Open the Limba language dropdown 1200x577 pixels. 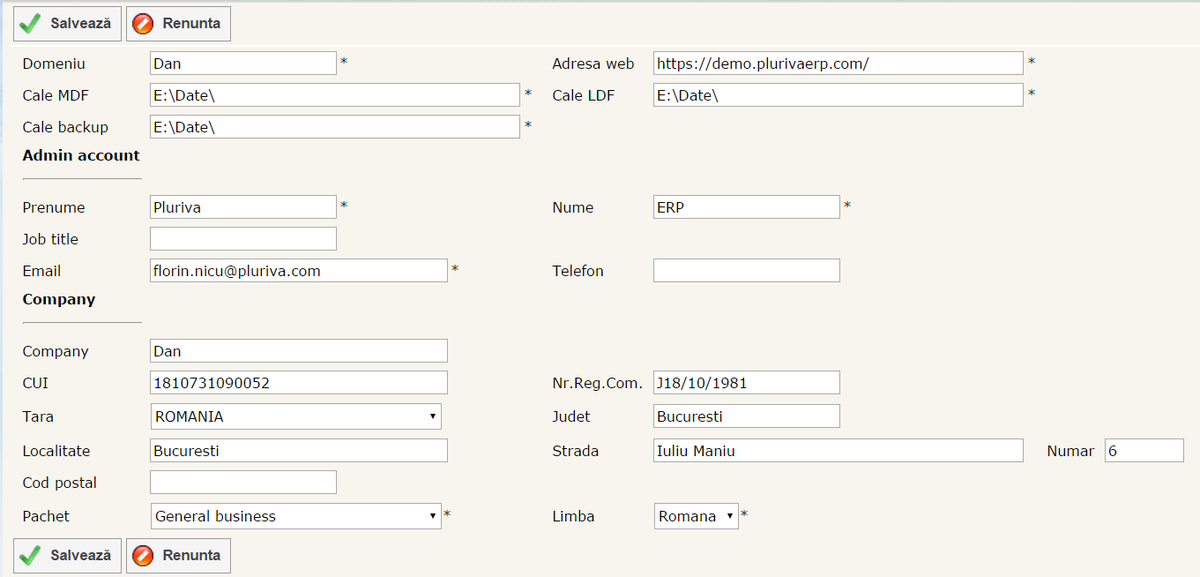pyautogui.click(x=696, y=516)
